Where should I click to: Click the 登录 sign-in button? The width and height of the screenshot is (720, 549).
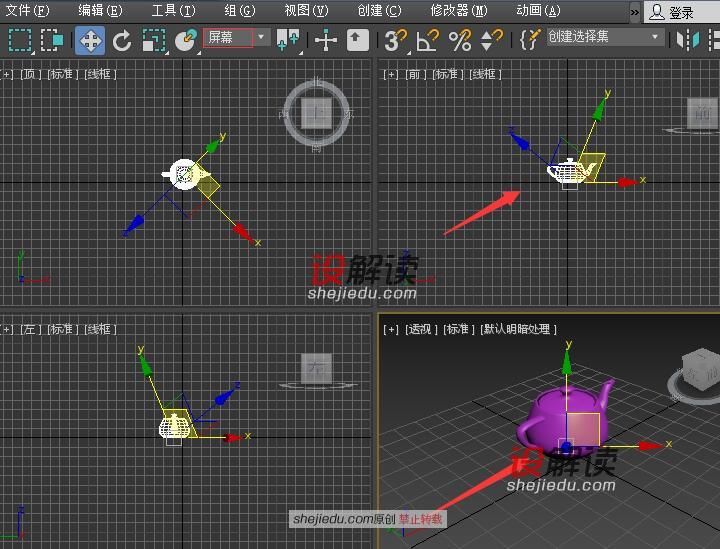[681, 12]
